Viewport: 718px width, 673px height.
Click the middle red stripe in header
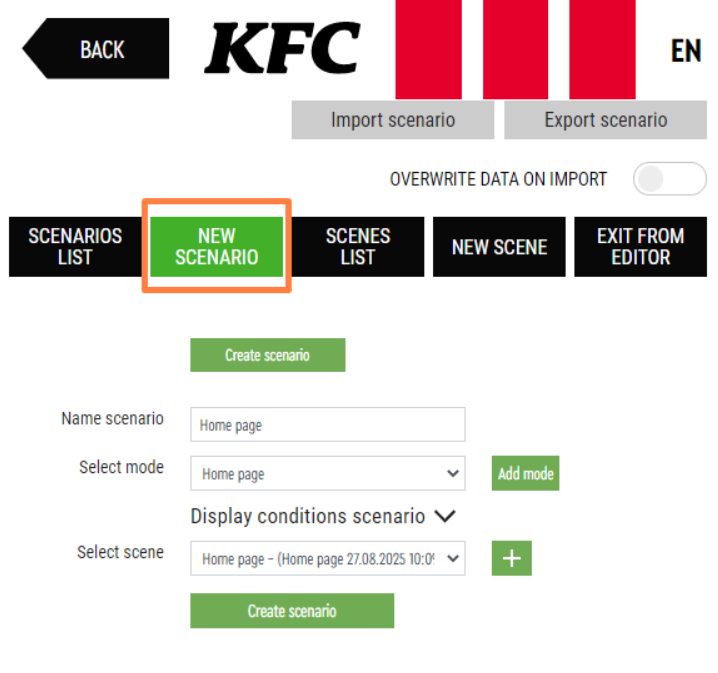click(515, 49)
